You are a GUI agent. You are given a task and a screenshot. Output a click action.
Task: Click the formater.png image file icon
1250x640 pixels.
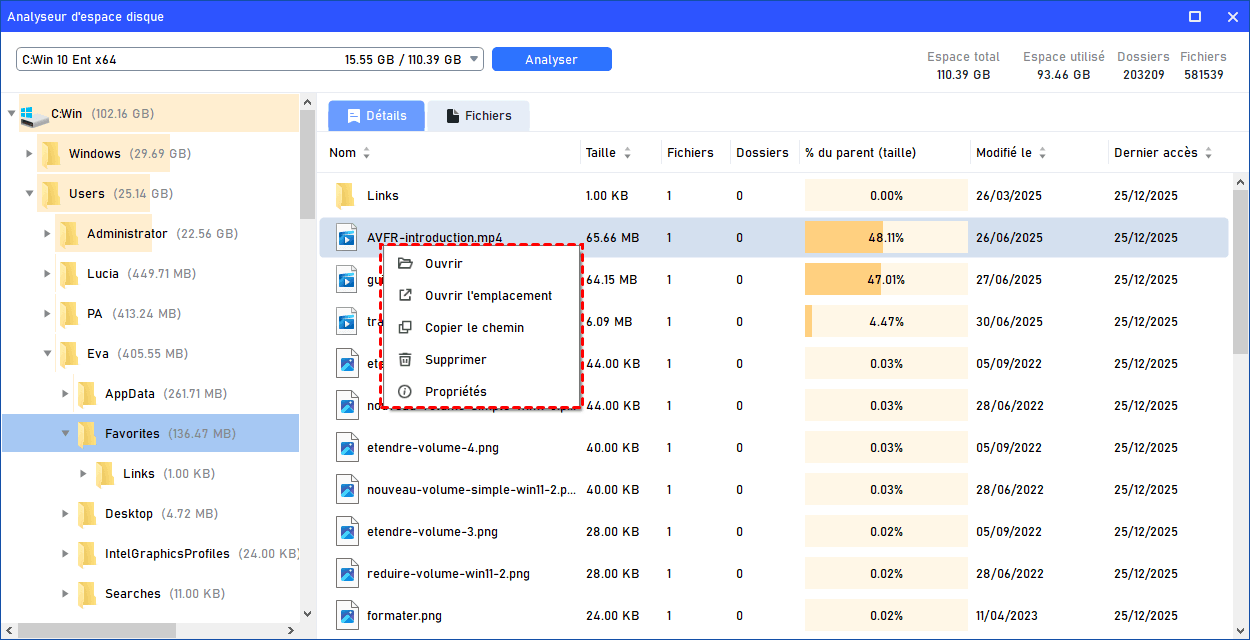[x=346, y=616]
